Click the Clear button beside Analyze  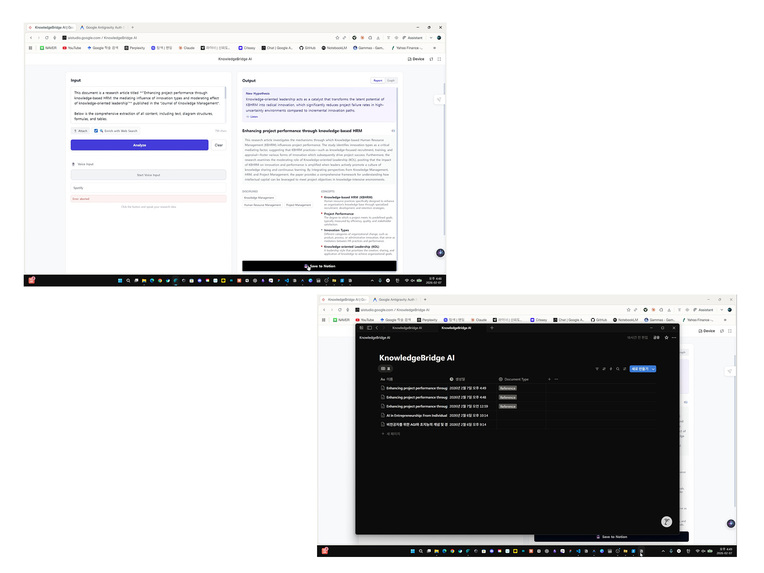coord(219,145)
